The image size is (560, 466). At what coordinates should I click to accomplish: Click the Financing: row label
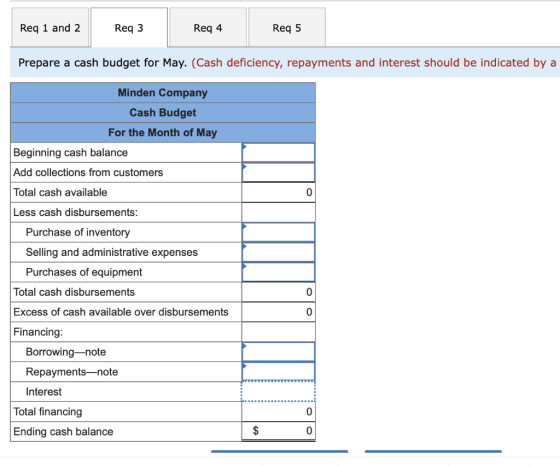click(x=38, y=332)
